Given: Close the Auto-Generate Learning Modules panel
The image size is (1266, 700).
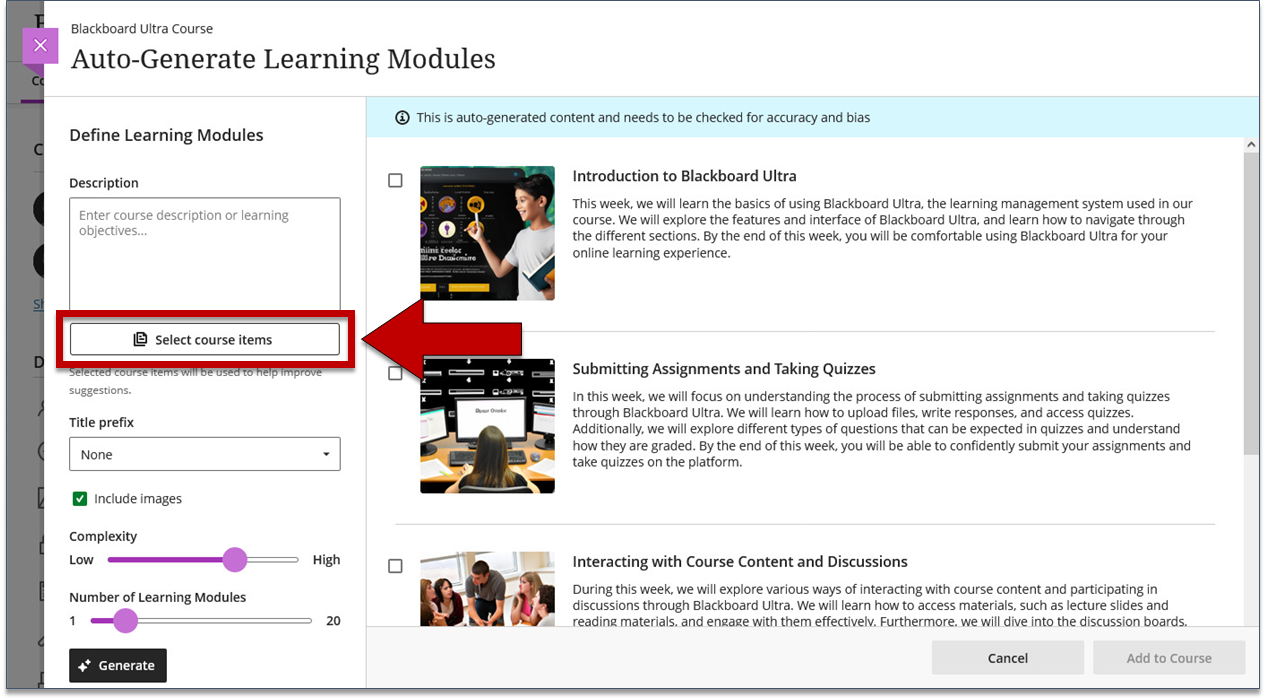Looking at the screenshot, I should tap(40, 45).
